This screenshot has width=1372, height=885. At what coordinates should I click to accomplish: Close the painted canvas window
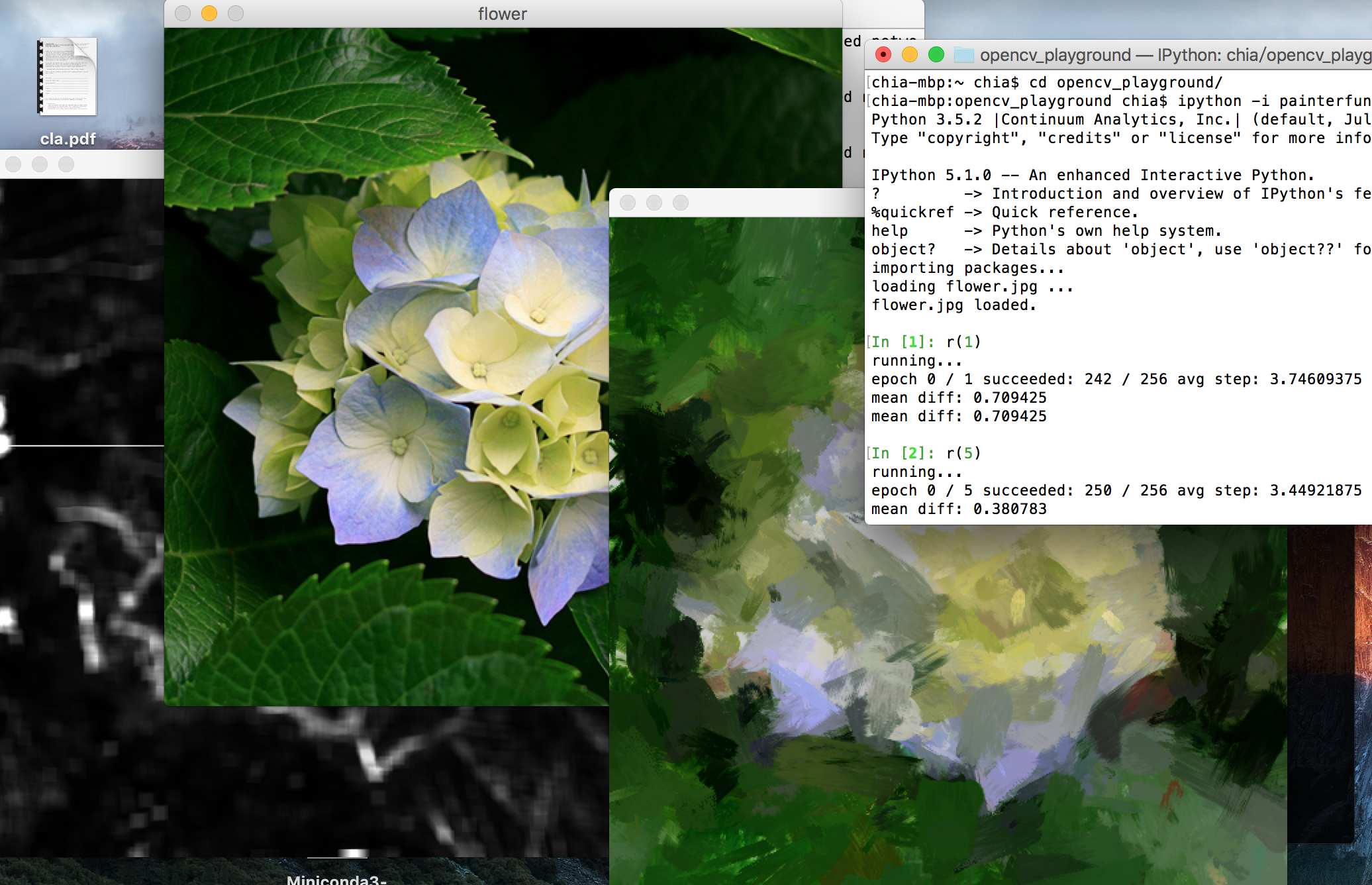click(628, 203)
